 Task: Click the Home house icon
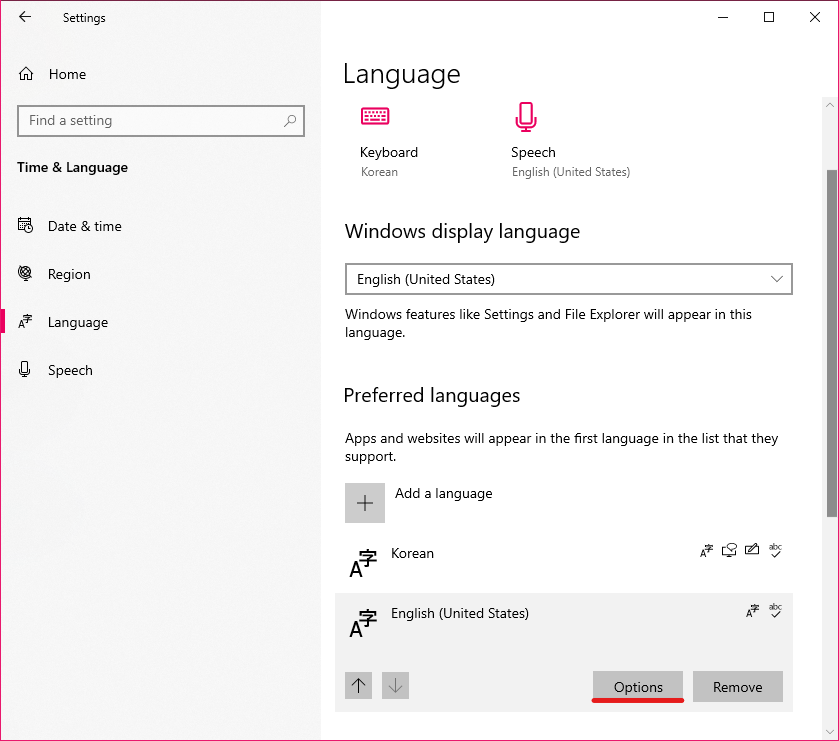(26, 73)
